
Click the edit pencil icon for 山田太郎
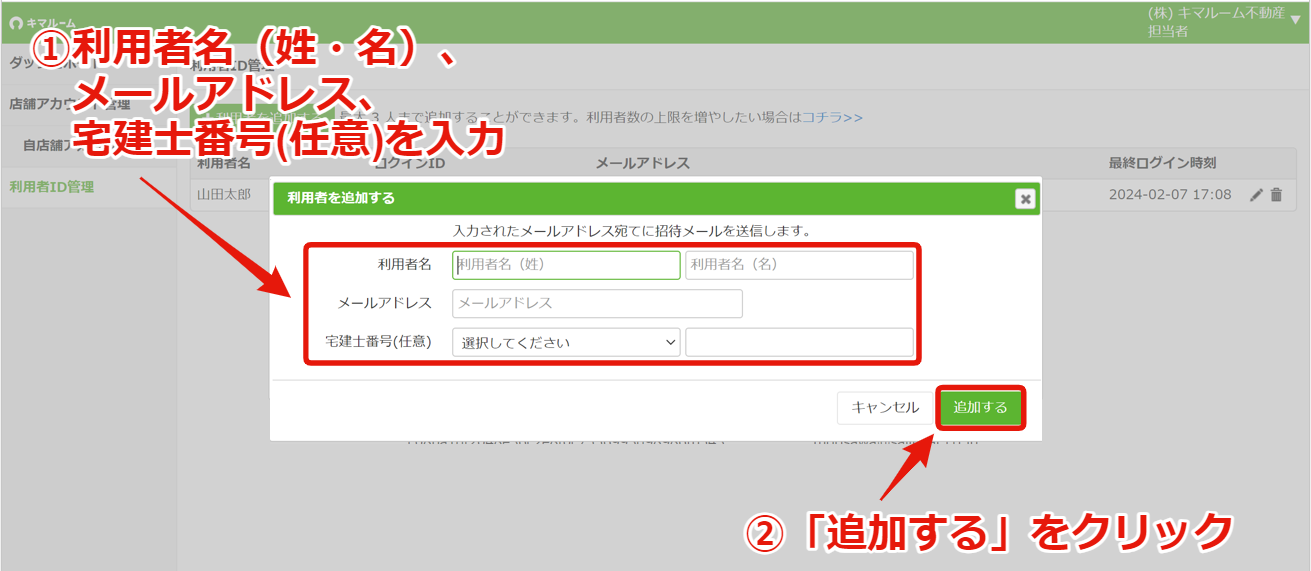1257,195
